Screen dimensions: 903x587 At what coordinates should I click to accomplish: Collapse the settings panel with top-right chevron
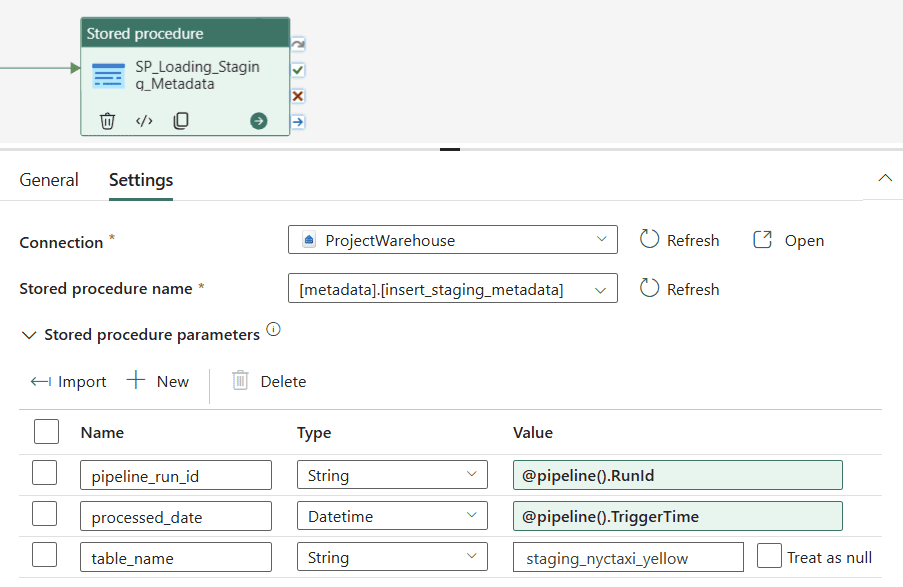tap(885, 178)
